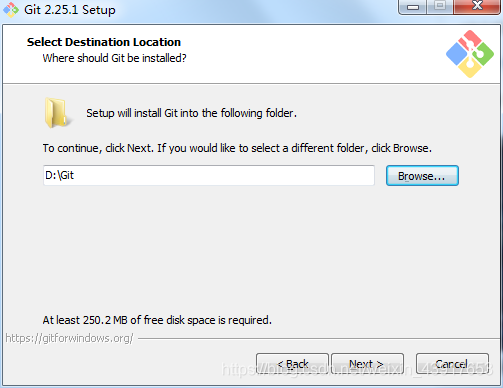Click the disabled maximize window button
Viewport: 503px width, 388px height.
440,7
